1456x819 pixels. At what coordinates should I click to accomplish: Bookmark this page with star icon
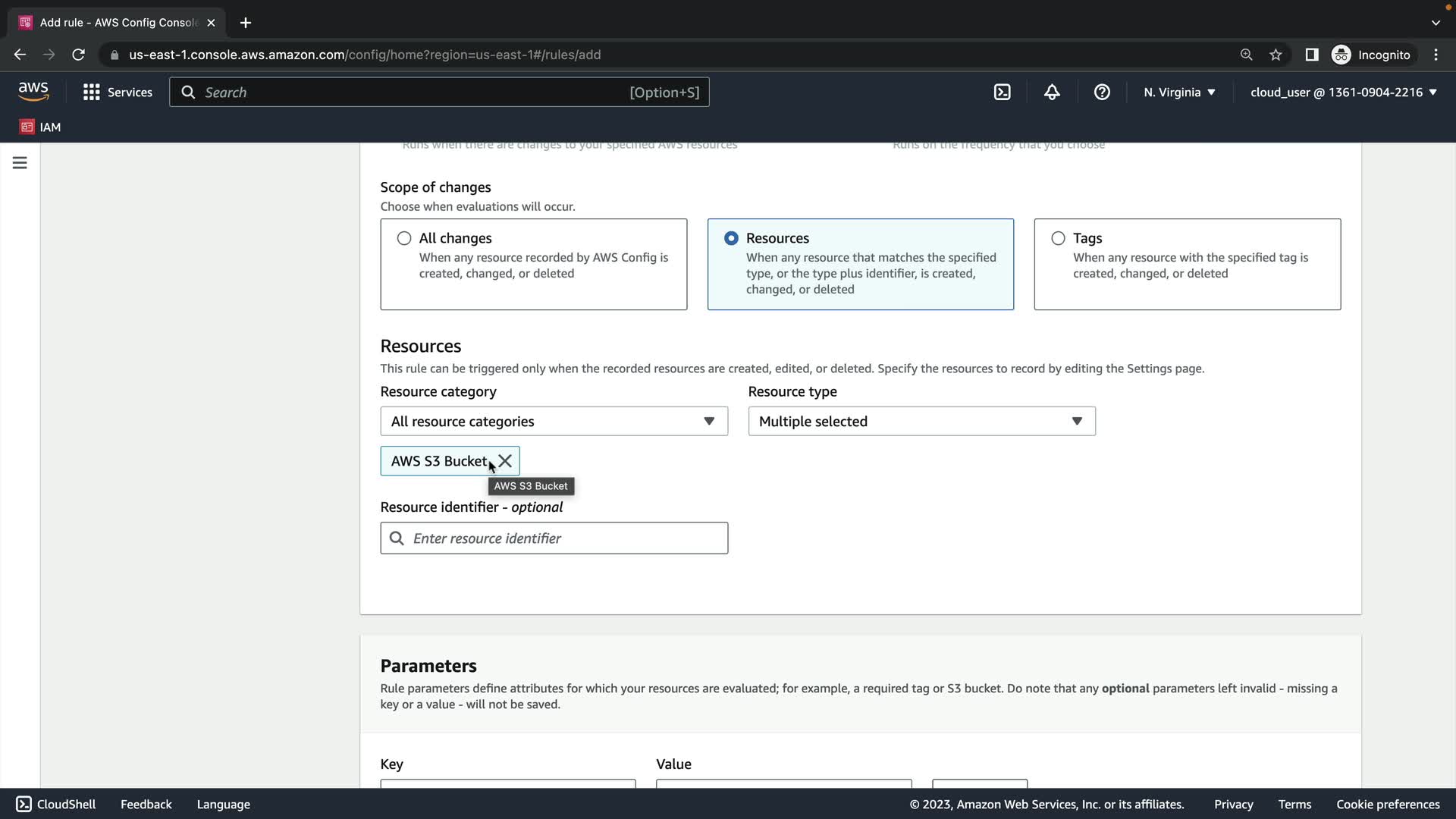click(x=1276, y=55)
